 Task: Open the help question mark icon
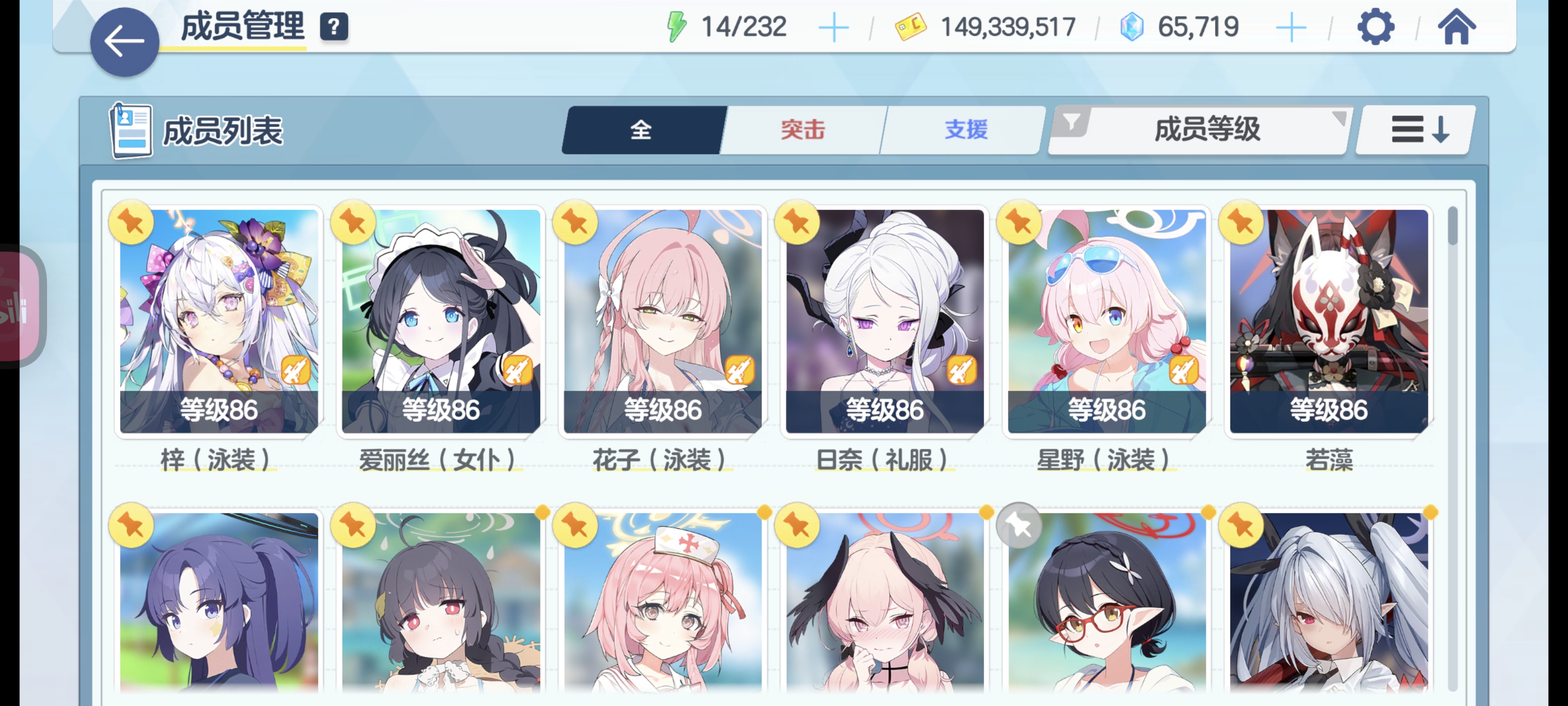(x=334, y=27)
